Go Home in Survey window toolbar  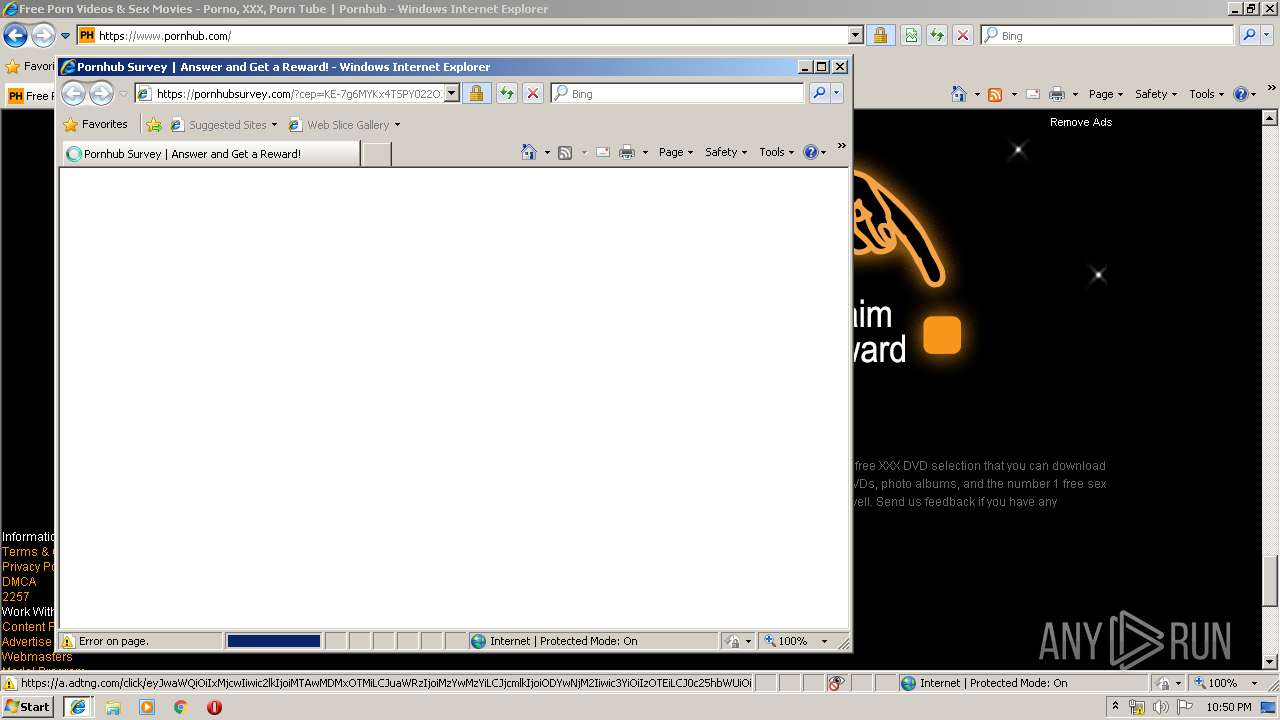click(x=529, y=152)
